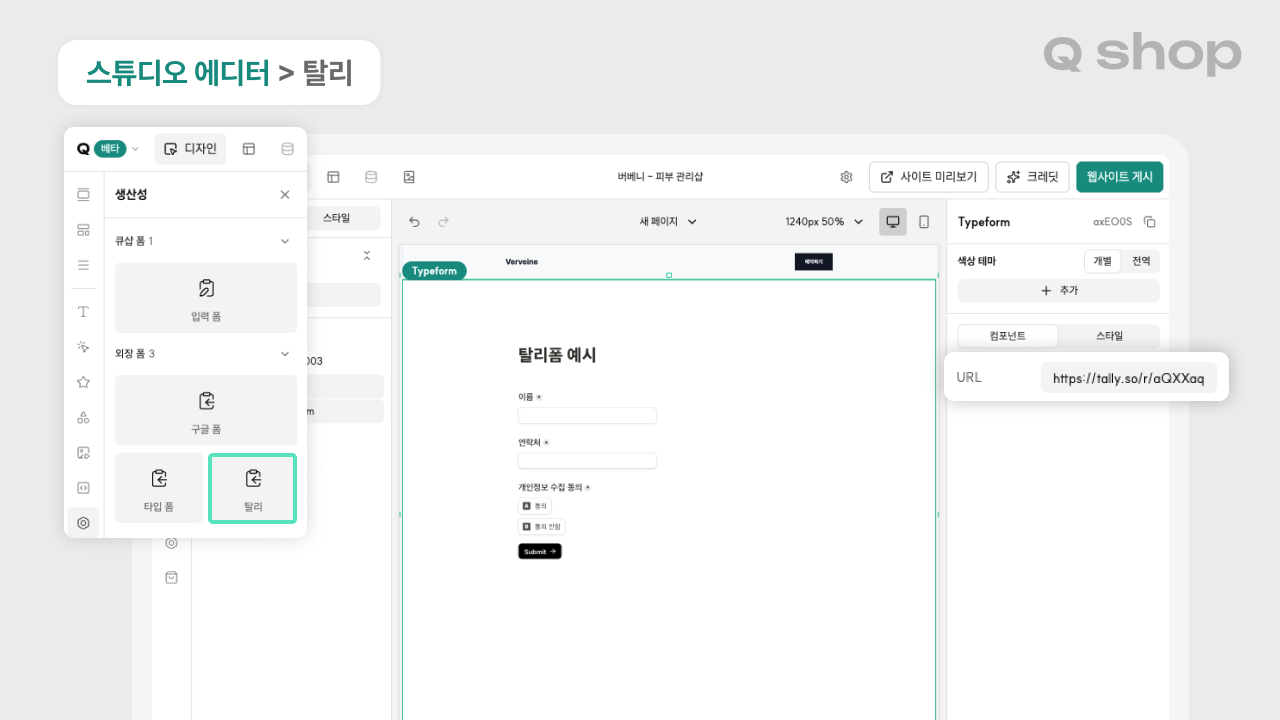Image resolution: width=1280 pixels, height=720 pixels.
Task: Select 개별 color theme scope
Action: click(1102, 261)
